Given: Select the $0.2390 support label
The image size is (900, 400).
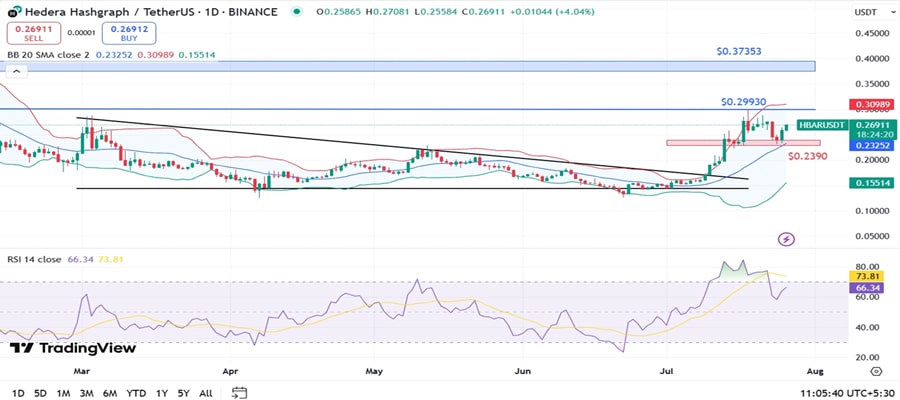Looking at the screenshot, I should pyautogui.click(x=808, y=156).
